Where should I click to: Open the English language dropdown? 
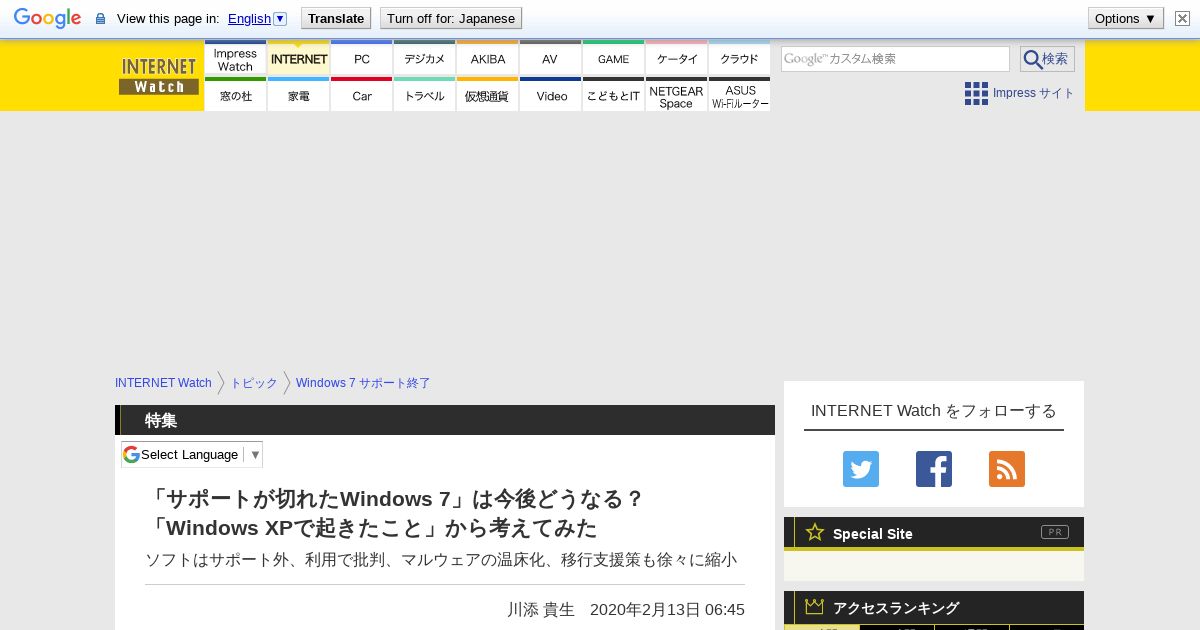280,18
